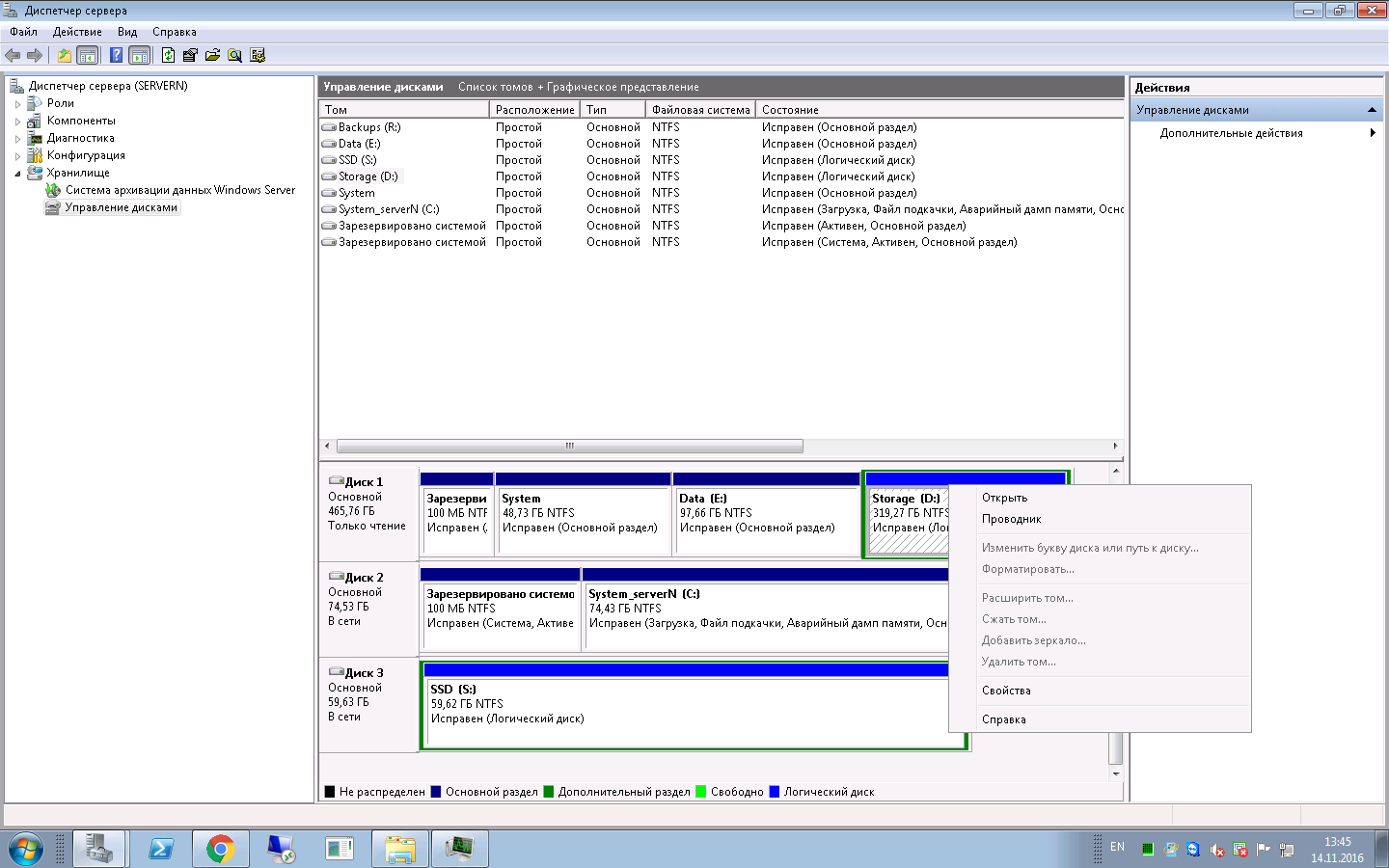Select Система архивации данных Windows Server
This screenshot has height=868, width=1389.
tap(179, 190)
